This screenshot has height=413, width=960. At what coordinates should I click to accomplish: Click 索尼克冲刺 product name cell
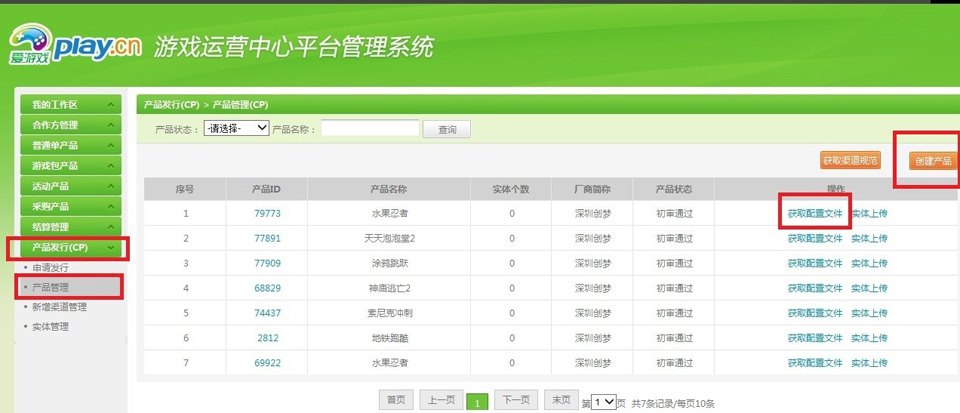(x=389, y=313)
